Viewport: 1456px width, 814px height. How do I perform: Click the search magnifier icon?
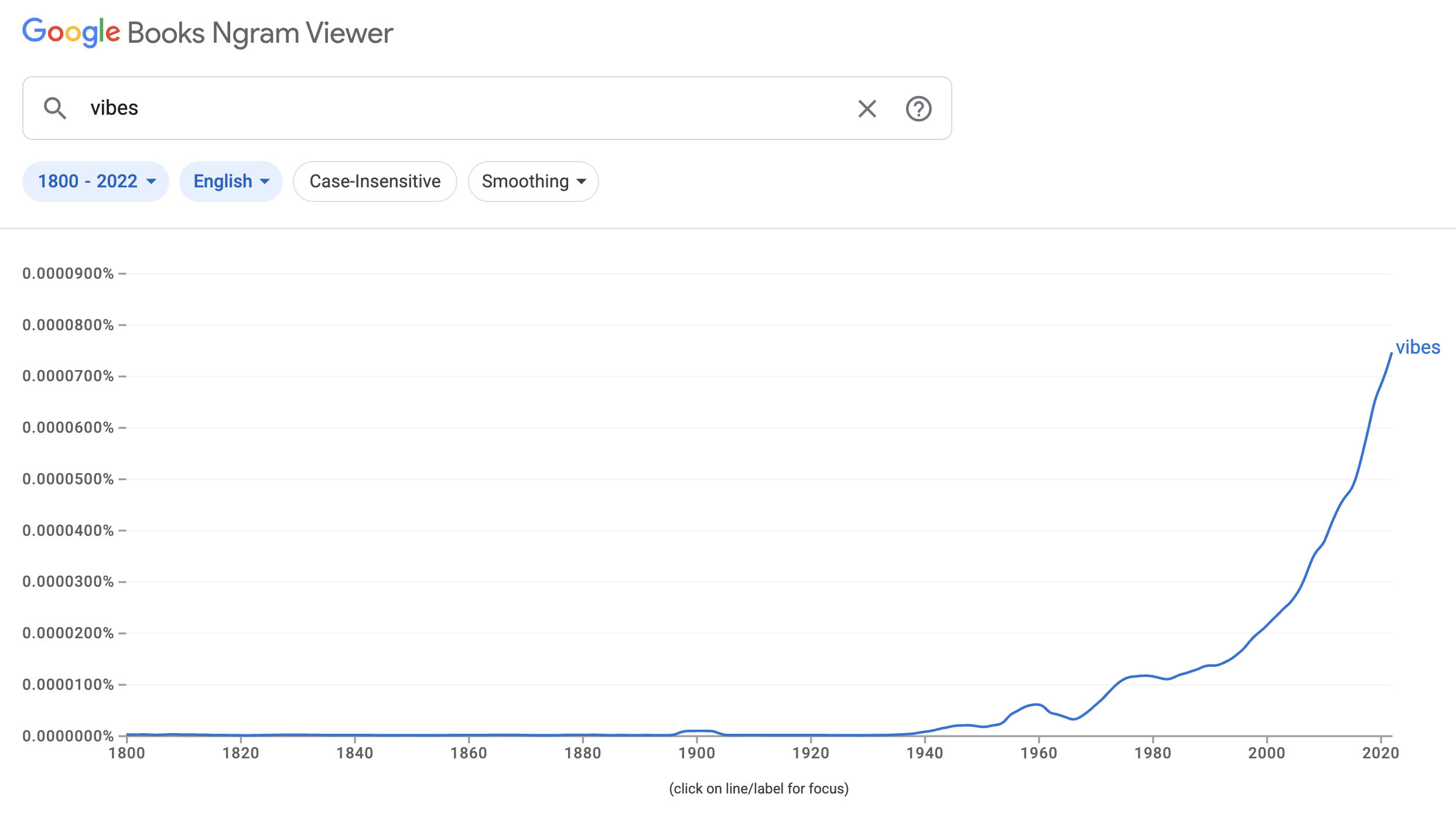tap(55, 108)
